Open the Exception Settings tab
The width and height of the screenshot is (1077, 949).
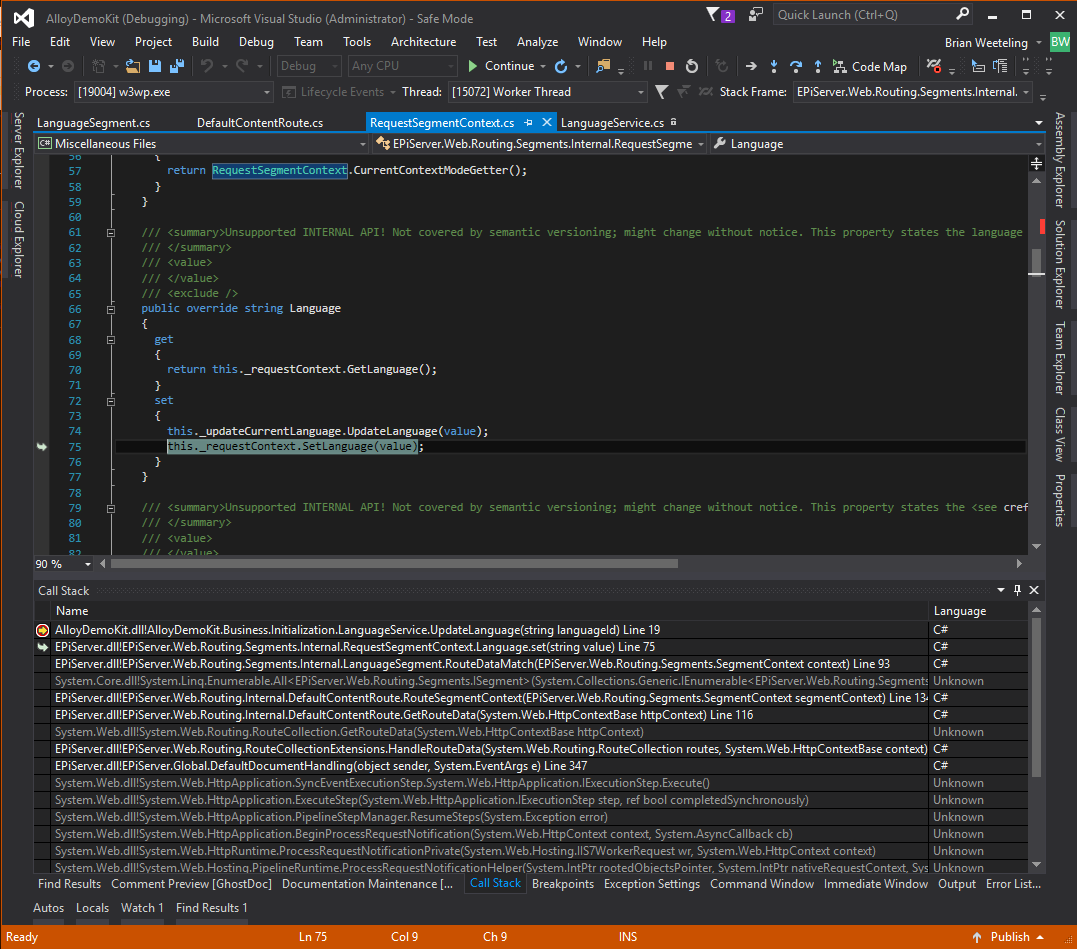pyautogui.click(x=652, y=884)
